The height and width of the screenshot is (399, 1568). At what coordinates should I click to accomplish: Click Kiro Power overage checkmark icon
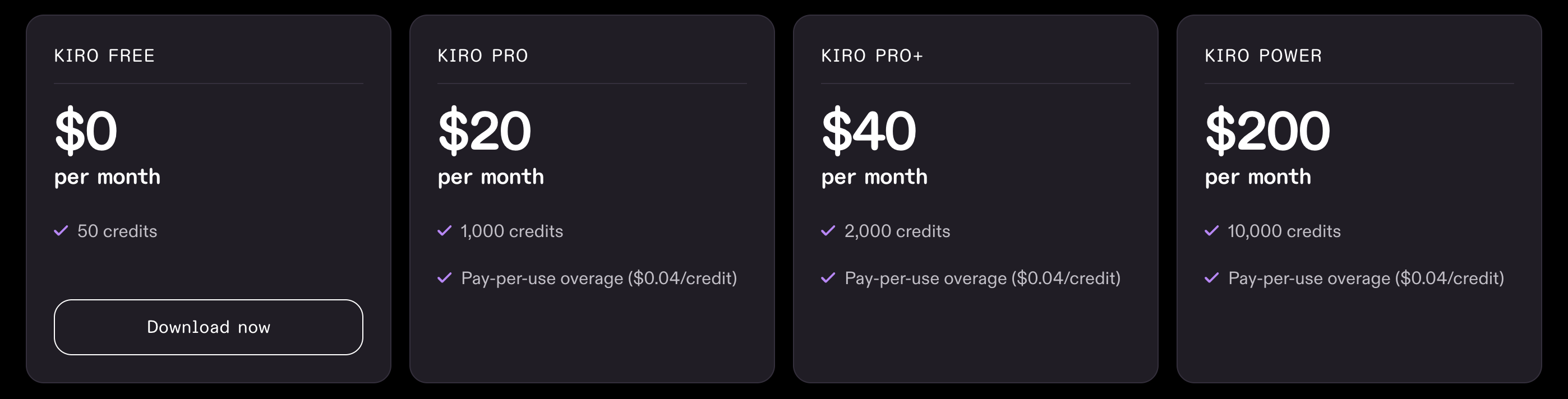click(1211, 278)
